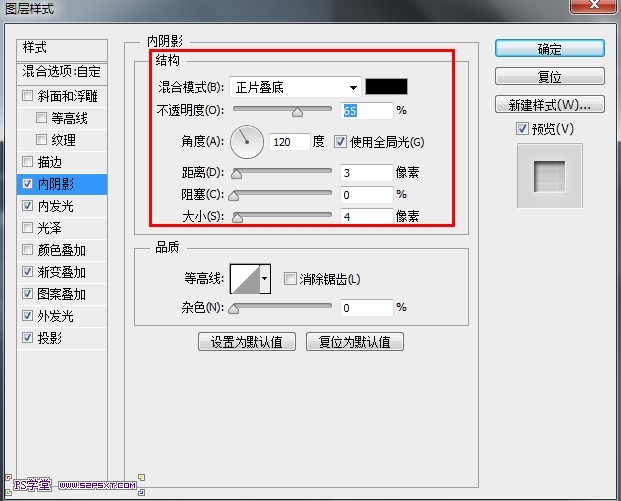Select the 内发光 style entry
Viewport: 621px width, 501px height.
pyautogui.click(x=55, y=206)
